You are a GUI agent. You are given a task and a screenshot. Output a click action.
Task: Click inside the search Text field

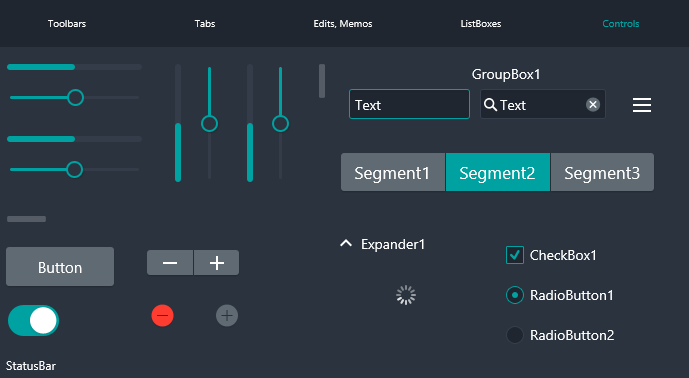[x=543, y=104]
